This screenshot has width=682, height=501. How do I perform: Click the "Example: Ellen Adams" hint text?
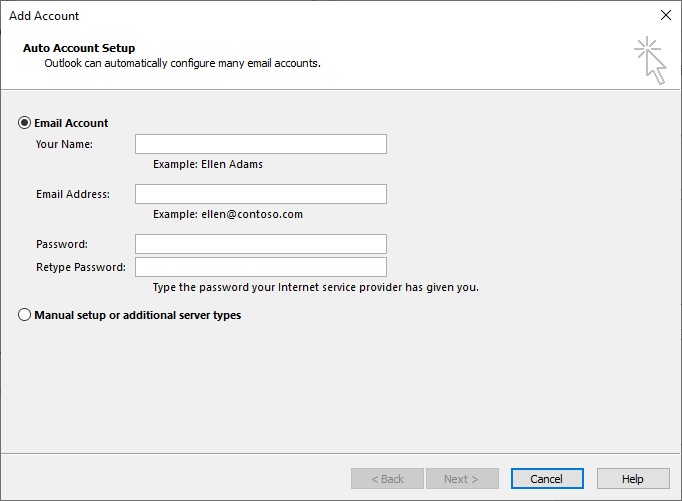208,164
